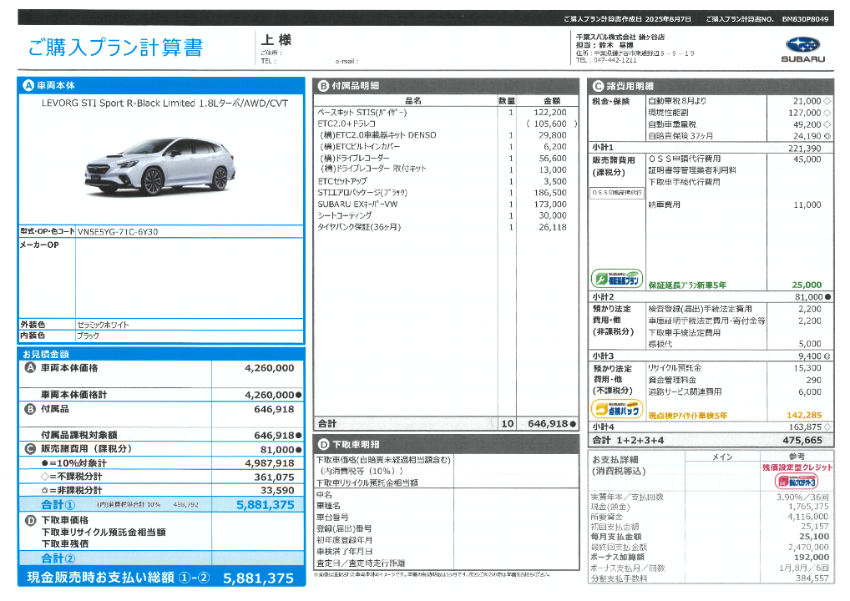Screen dimensions: 850x601
Task: Click the accessory price 173,000
Action: pos(550,204)
